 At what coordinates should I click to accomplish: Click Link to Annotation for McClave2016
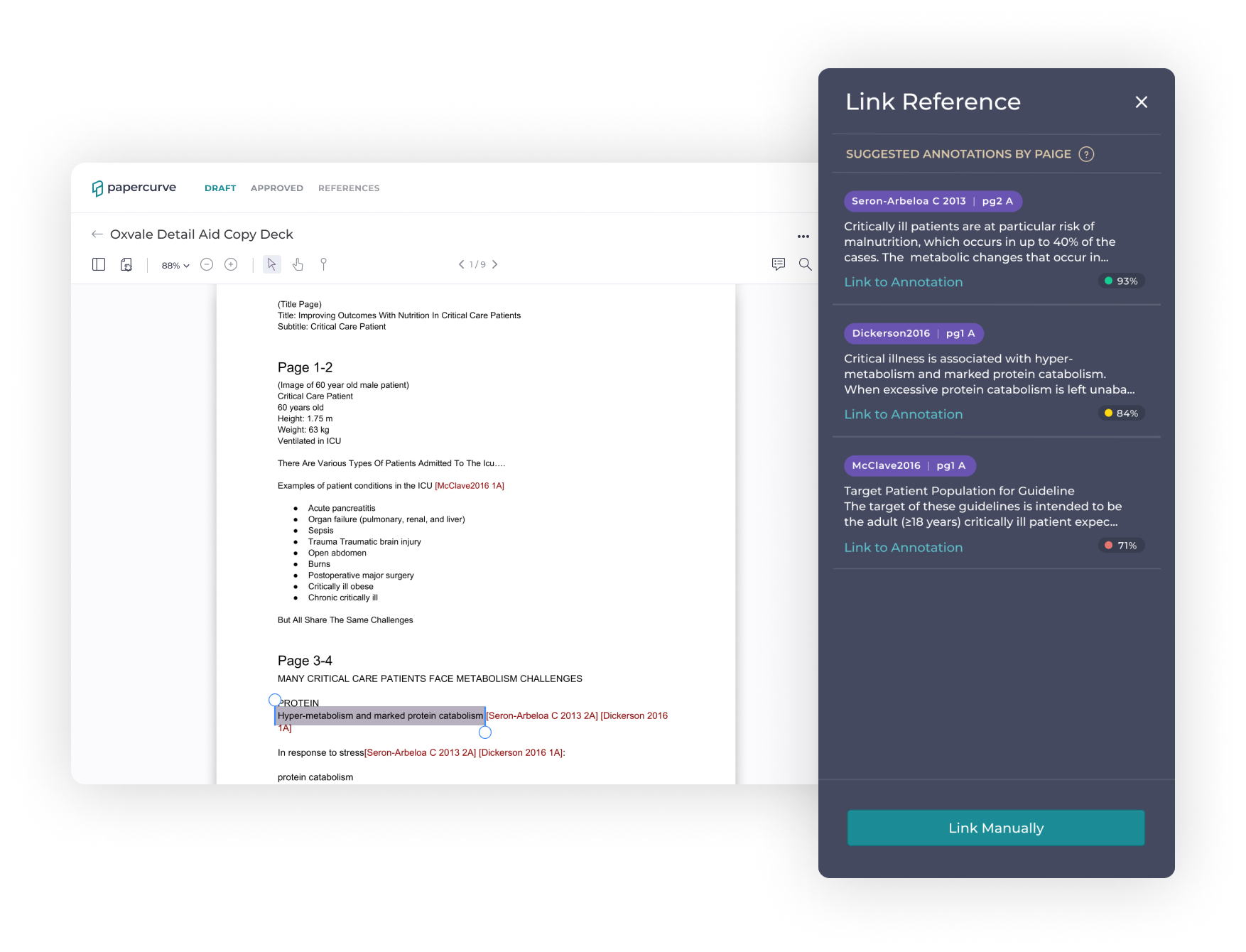(903, 548)
